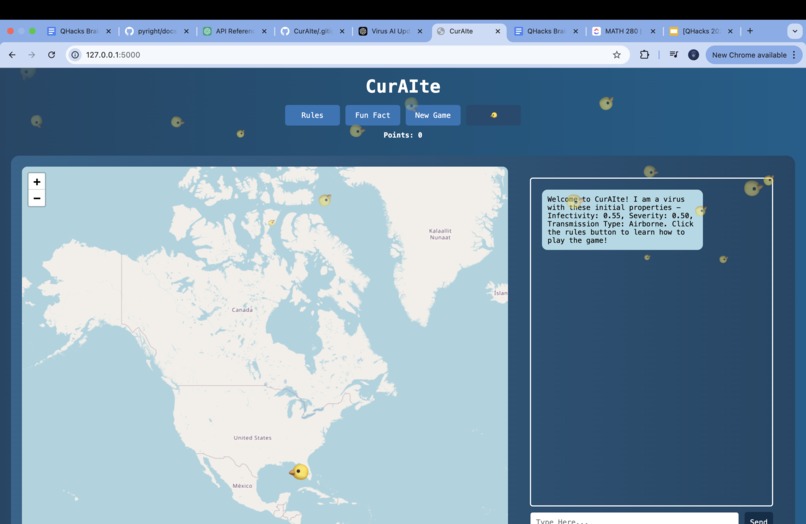Screen dimensions: 806x524
Task: Switch to the Virus AI Upd tab
Action: click(390, 31)
